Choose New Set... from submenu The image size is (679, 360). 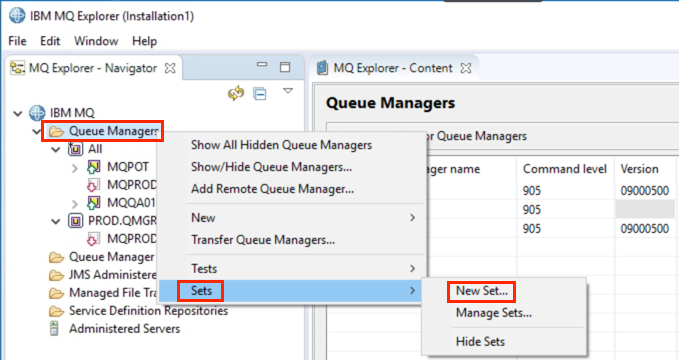tap(482, 291)
